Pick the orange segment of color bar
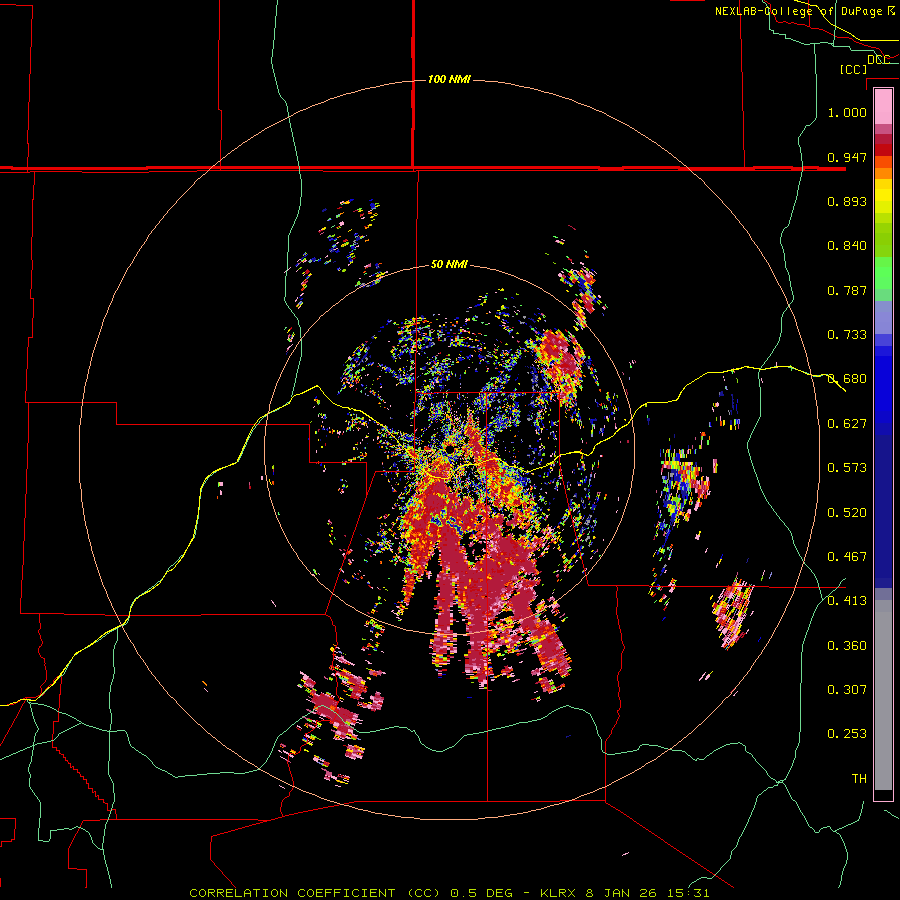The width and height of the screenshot is (900, 900). pyautogui.click(x=883, y=173)
